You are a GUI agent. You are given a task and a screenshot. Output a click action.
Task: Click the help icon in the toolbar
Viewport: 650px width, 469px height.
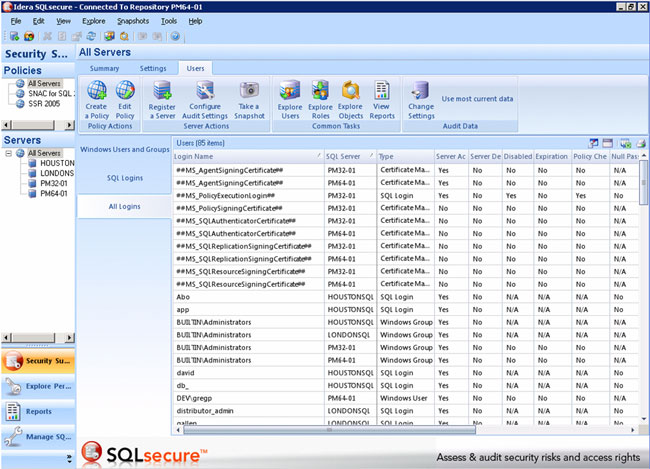tap(175, 36)
